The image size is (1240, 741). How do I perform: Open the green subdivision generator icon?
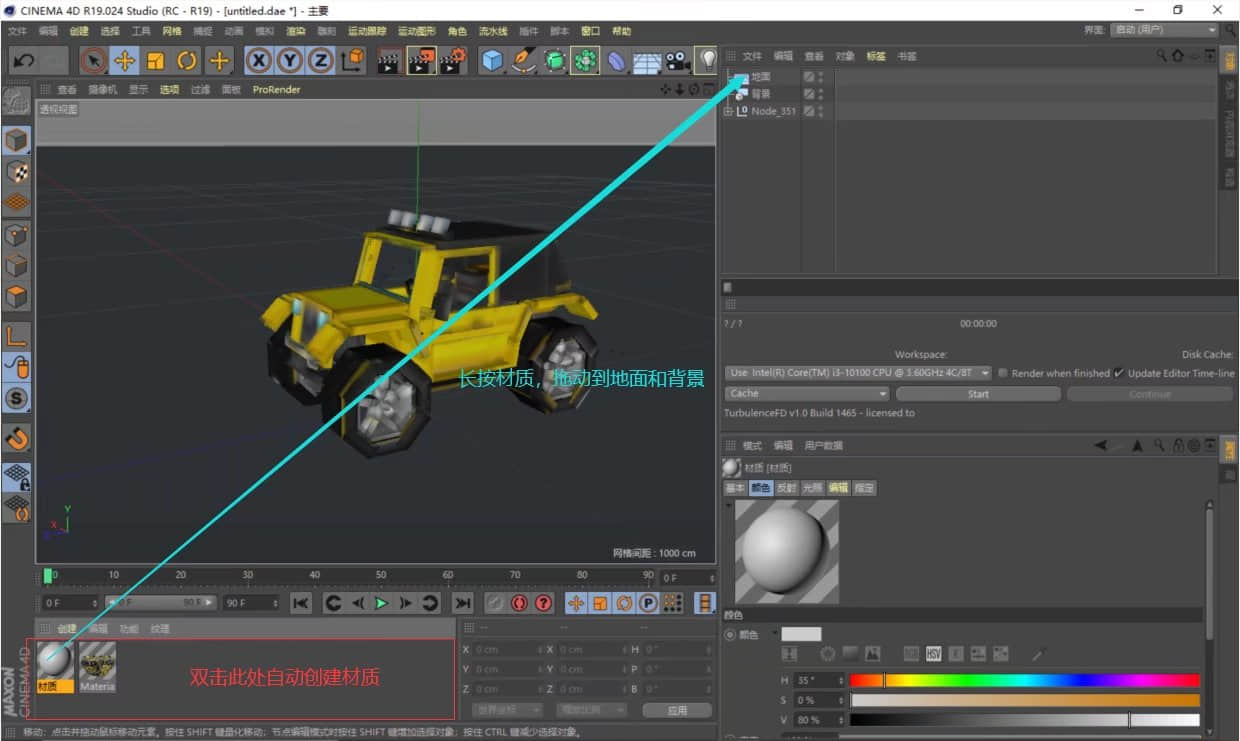(554, 61)
